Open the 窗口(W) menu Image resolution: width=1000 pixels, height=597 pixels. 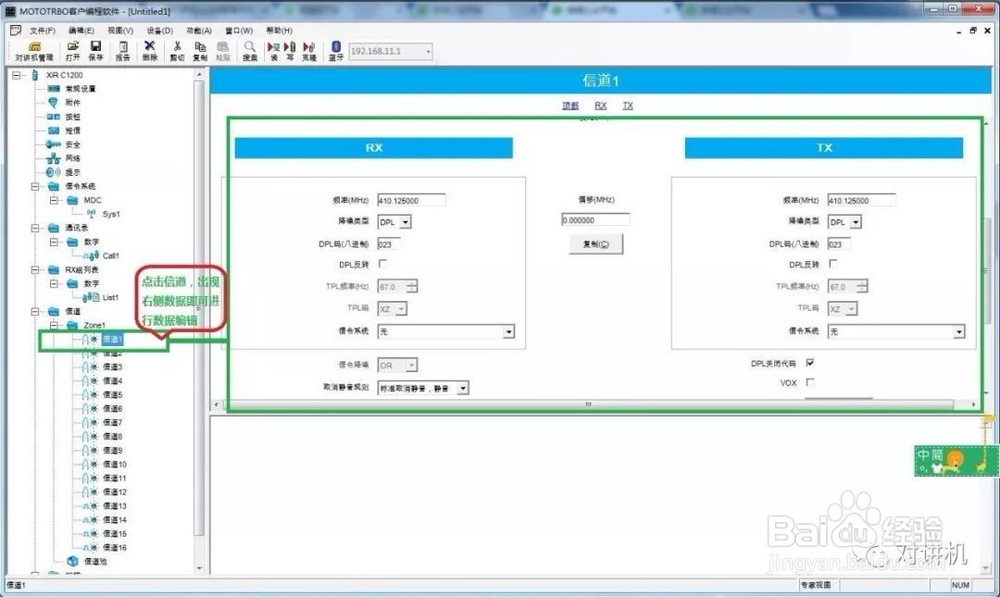tap(239, 31)
